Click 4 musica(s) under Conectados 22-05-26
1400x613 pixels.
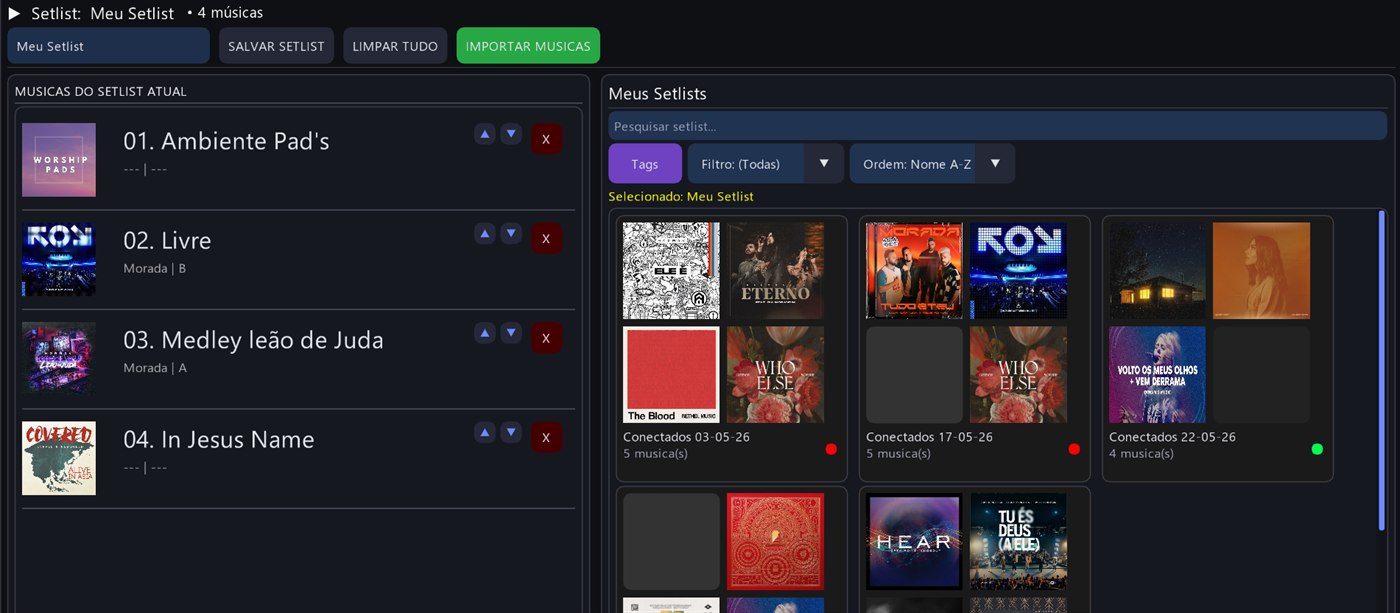tap(1143, 453)
